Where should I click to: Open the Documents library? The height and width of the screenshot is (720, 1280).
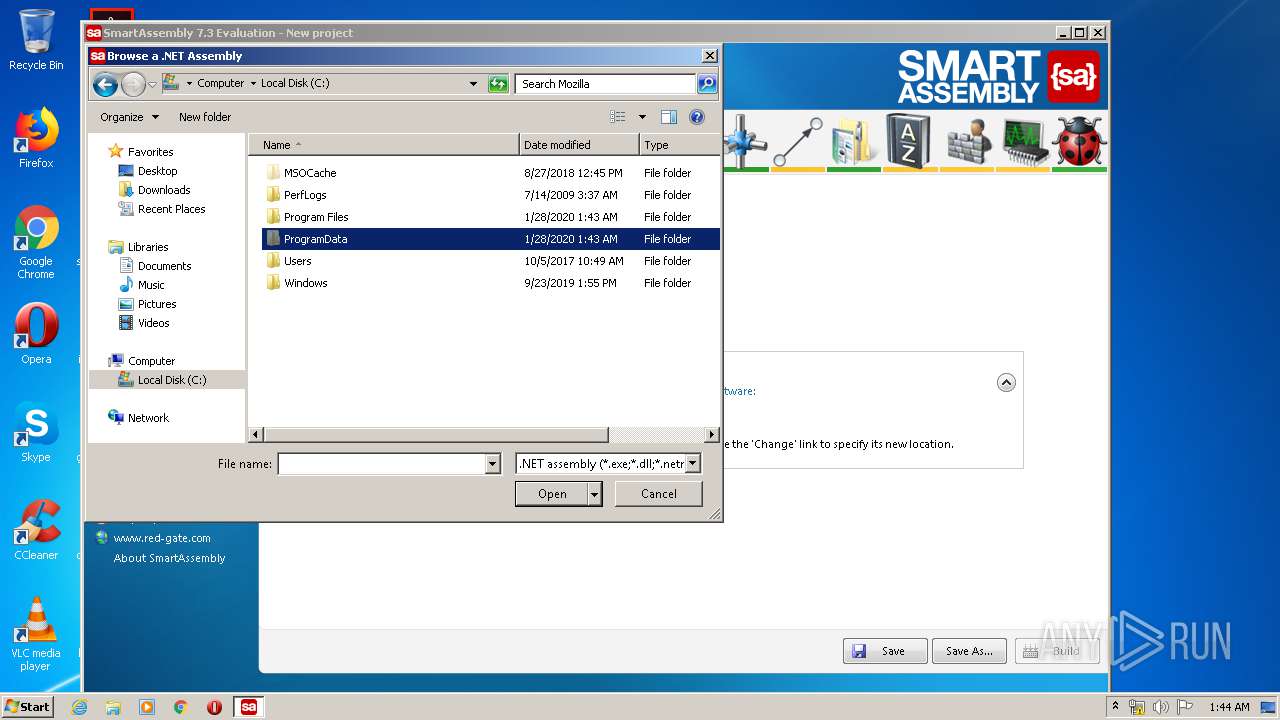point(164,266)
